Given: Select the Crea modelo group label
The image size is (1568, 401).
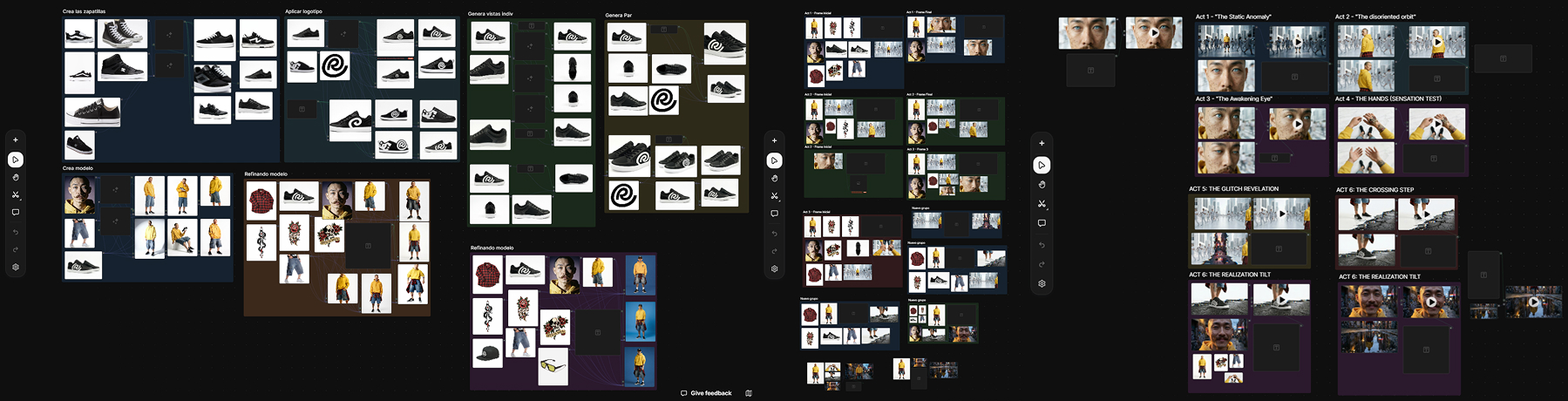Looking at the screenshot, I should (78, 168).
